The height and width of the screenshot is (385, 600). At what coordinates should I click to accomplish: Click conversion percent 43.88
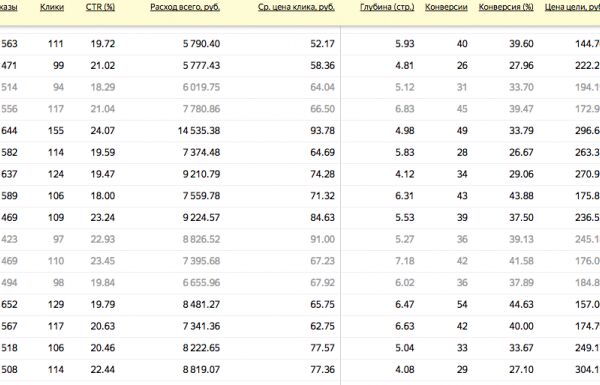(521, 196)
